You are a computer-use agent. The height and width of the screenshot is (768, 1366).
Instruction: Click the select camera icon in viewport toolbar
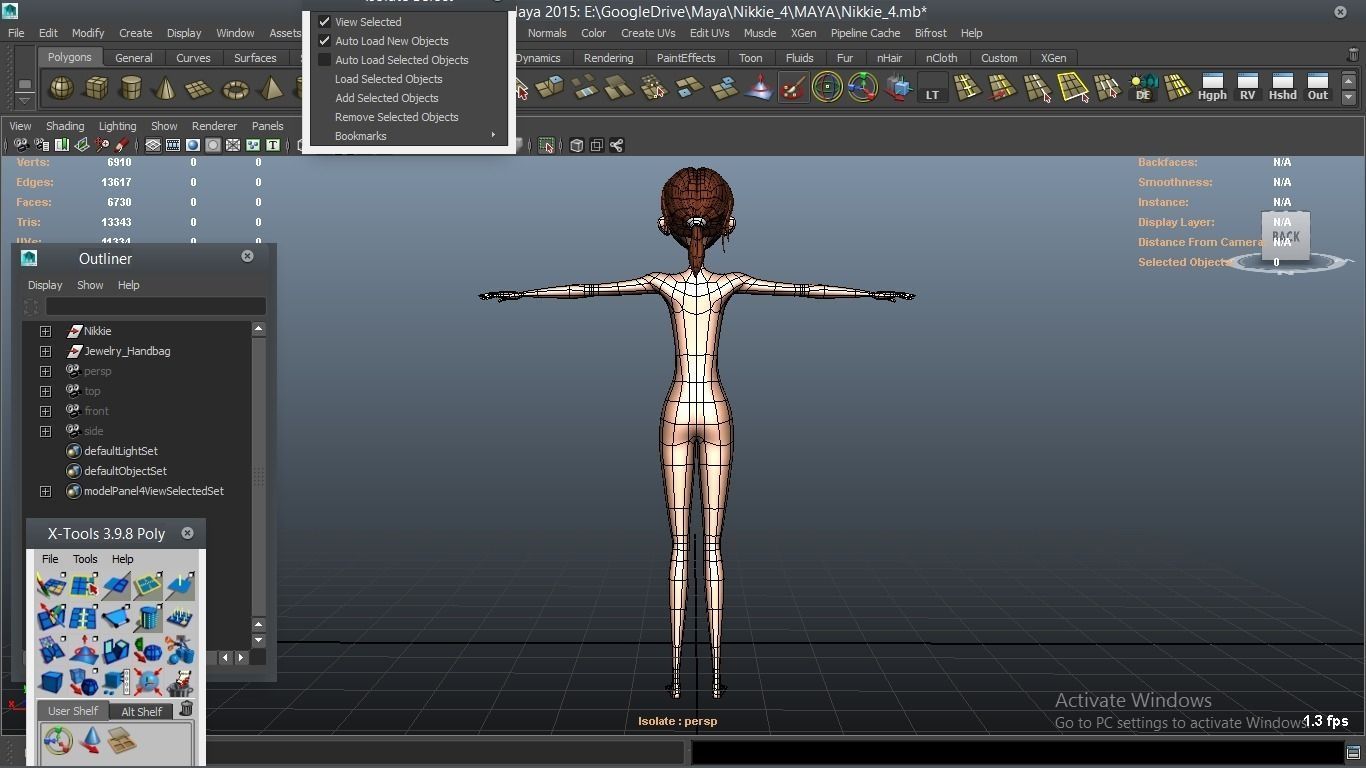[21, 145]
